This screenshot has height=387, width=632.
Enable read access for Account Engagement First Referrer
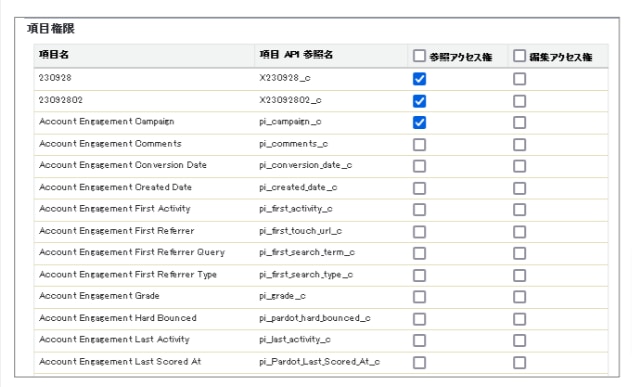coord(419,231)
